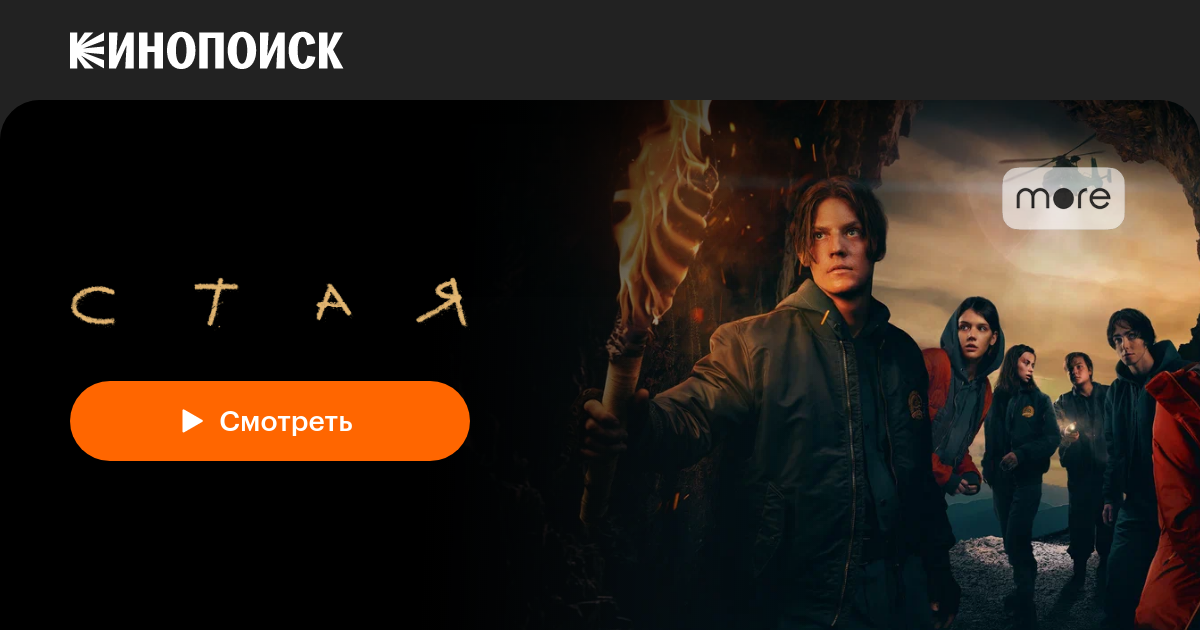Screen dimensions: 1200x630
Task: Click the Смотреть text label
Action: point(286,421)
